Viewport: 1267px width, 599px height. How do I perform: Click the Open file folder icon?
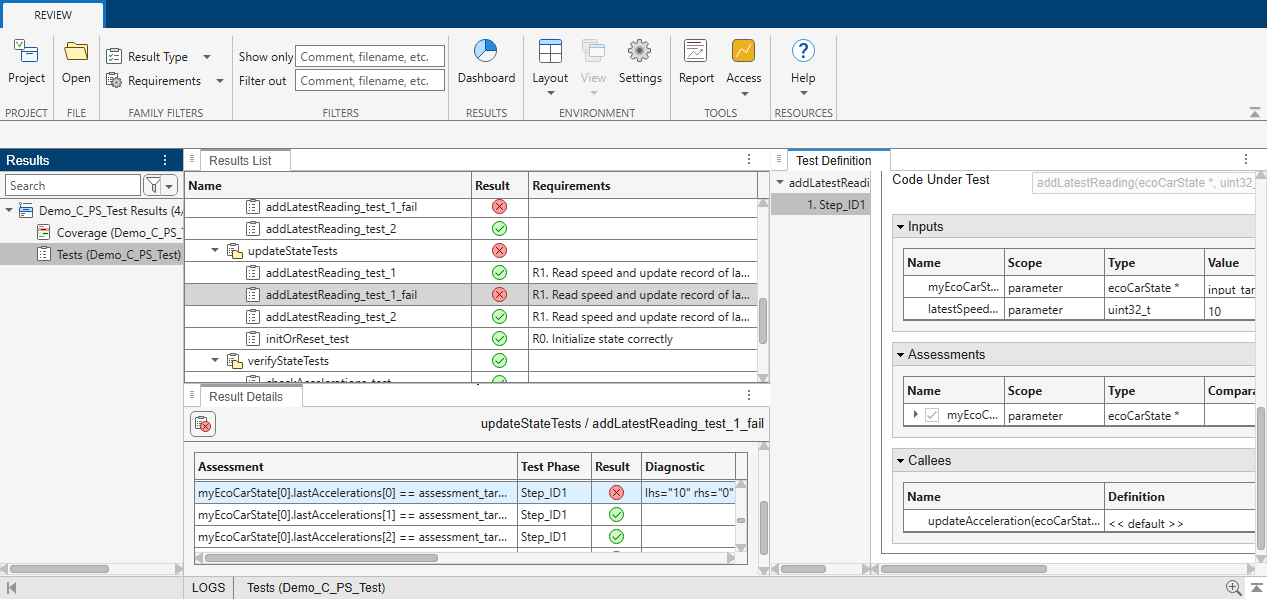tap(76, 51)
